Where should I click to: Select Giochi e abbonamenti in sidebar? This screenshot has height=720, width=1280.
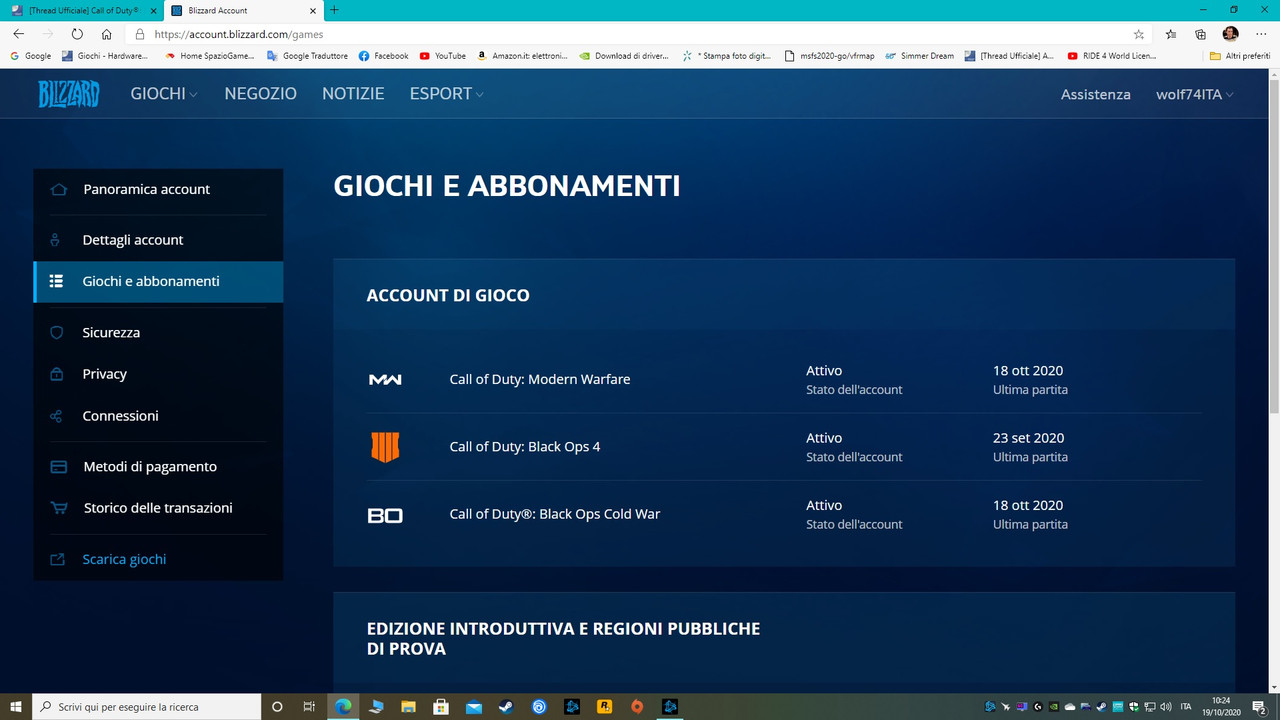tap(158, 281)
